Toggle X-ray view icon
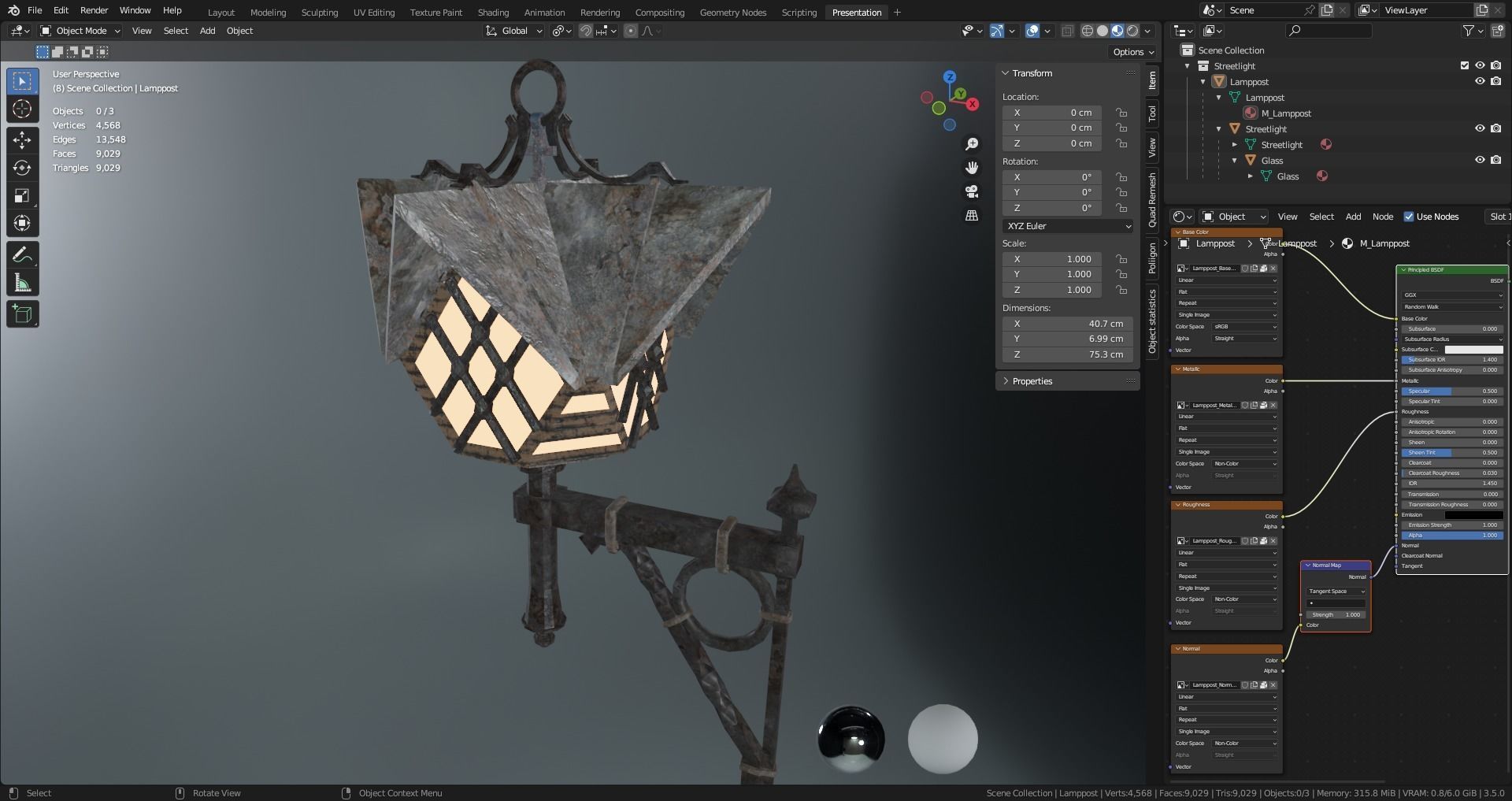1512x801 pixels. click(x=1067, y=31)
